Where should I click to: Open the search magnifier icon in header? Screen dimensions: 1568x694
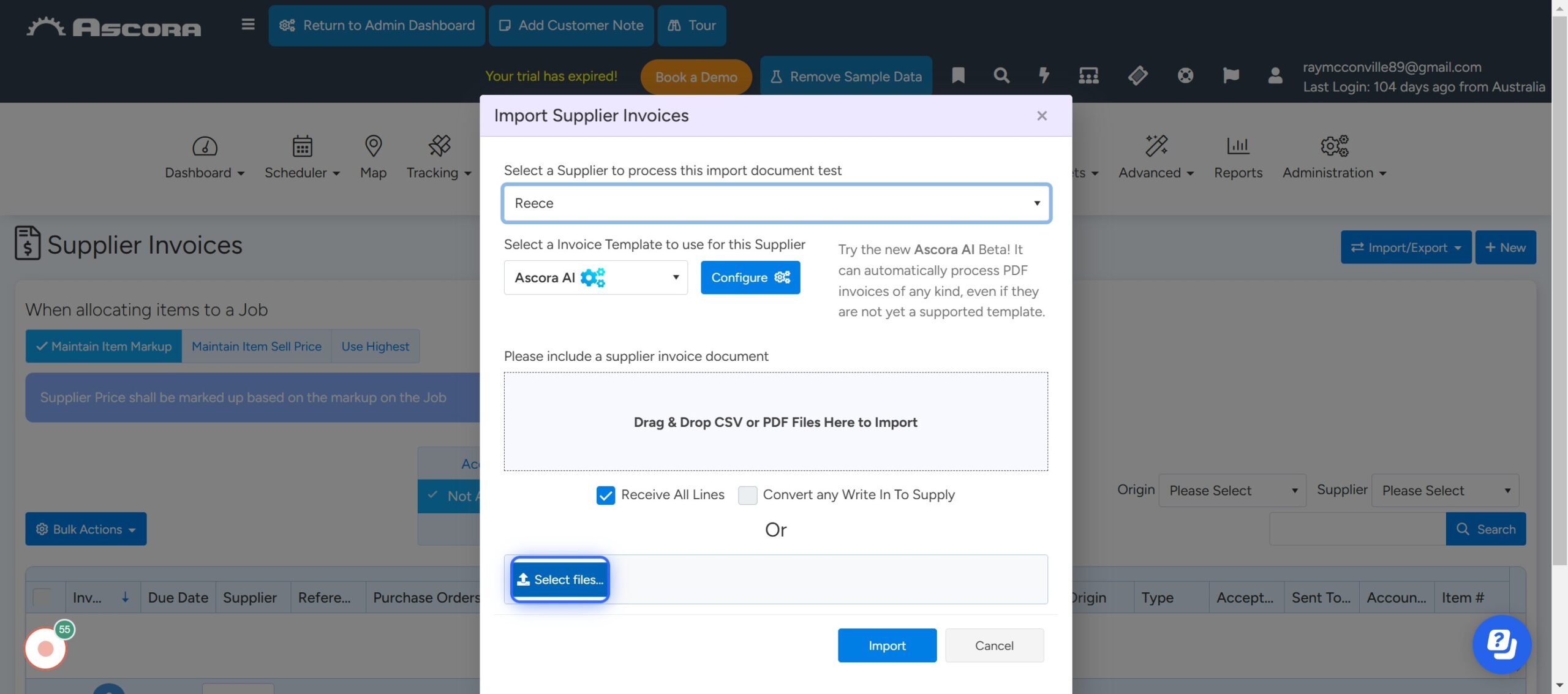1001,75
